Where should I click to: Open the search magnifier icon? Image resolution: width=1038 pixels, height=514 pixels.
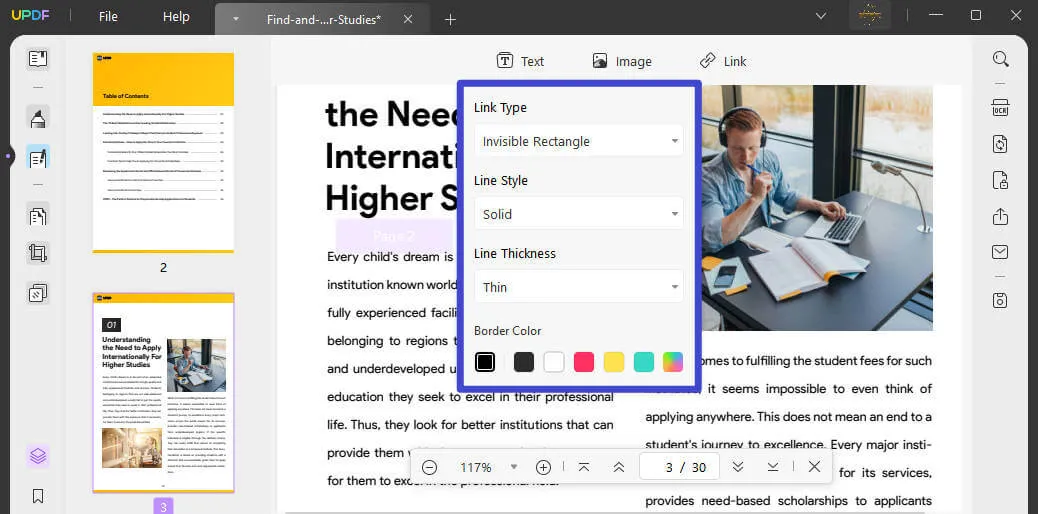pos(1000,59)
